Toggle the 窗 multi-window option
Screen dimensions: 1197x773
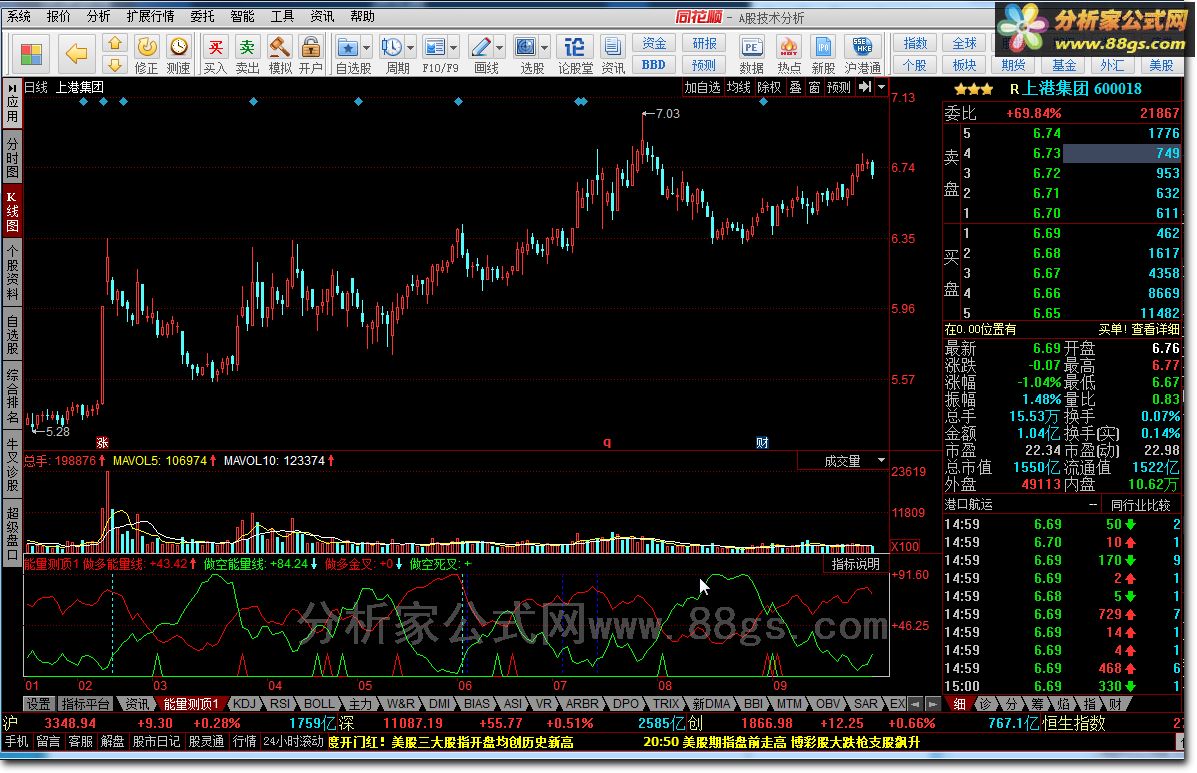[x=815, y=88]
